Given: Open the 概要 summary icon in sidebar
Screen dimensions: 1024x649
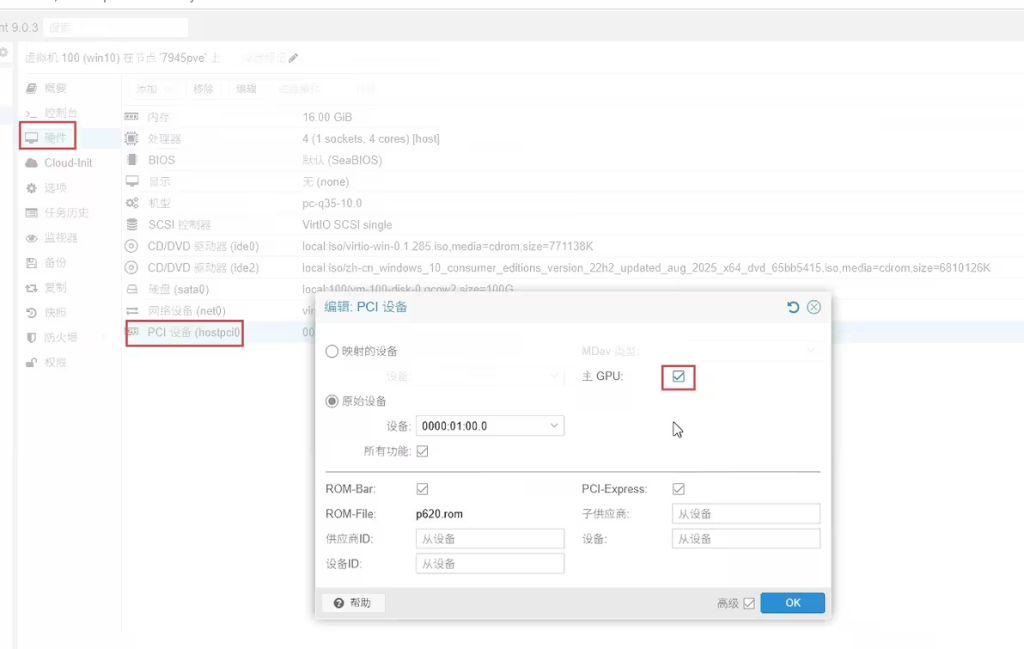Looking at the screenshot, I should (32, 88).
